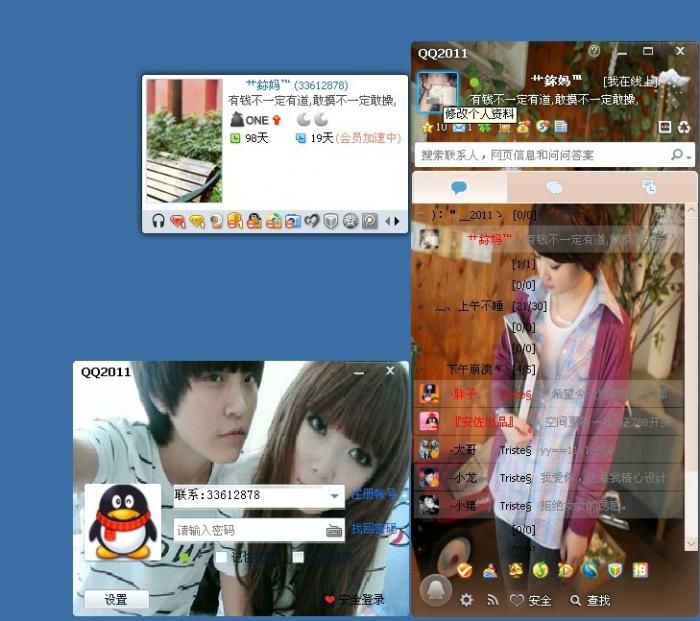Open the Paipai shopping icon
This screenshot has width=700, height=621.
(x=640, y=570)
